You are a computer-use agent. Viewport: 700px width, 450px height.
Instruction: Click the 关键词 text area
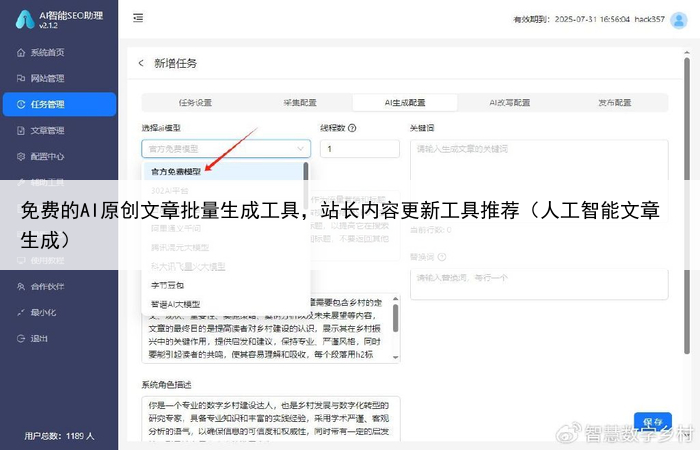(x=539, y=181)
